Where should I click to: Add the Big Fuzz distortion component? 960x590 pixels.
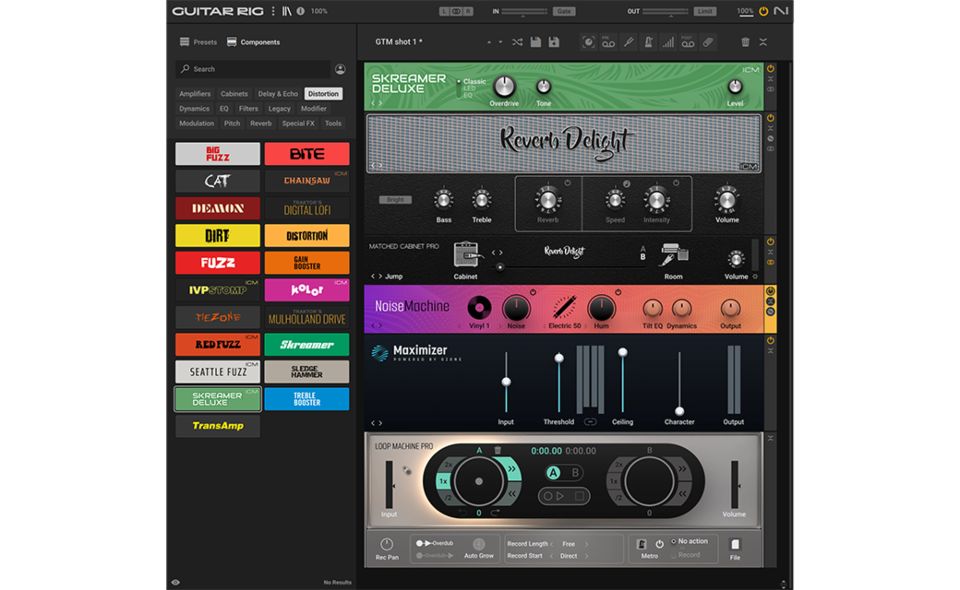(x=217, y=154)
